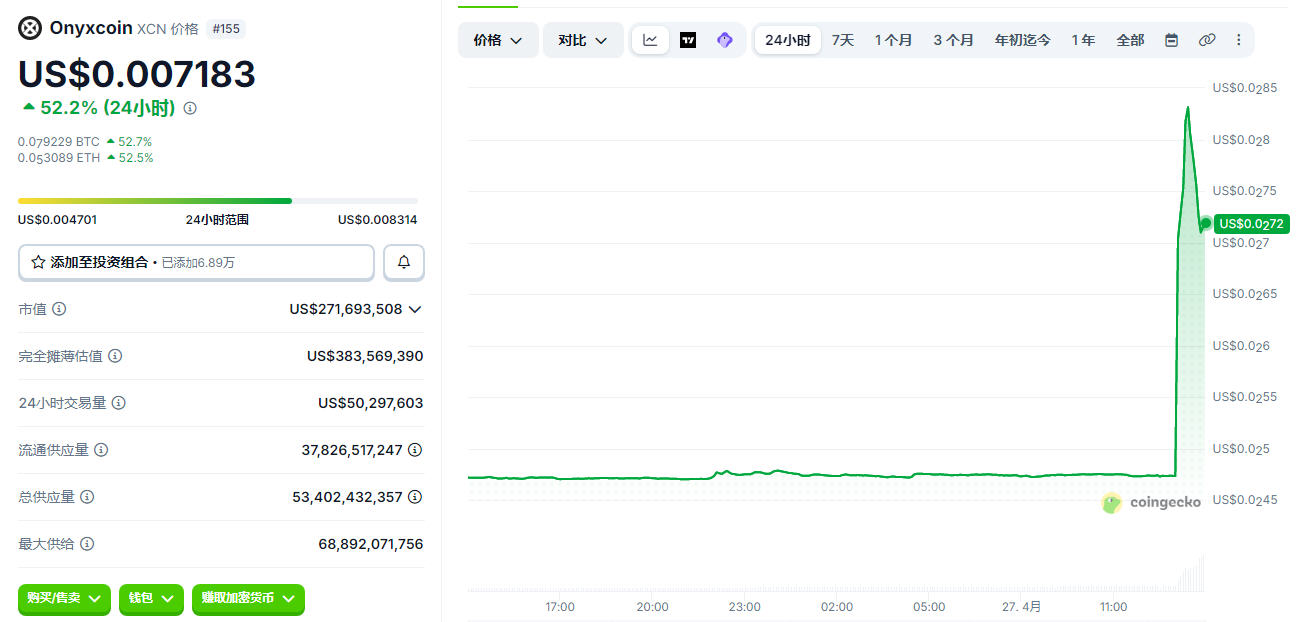Click info icon next to 24小时 percentage
Image resolution: width=1302 pixels, height=622 pixels.
click(190, 108)
